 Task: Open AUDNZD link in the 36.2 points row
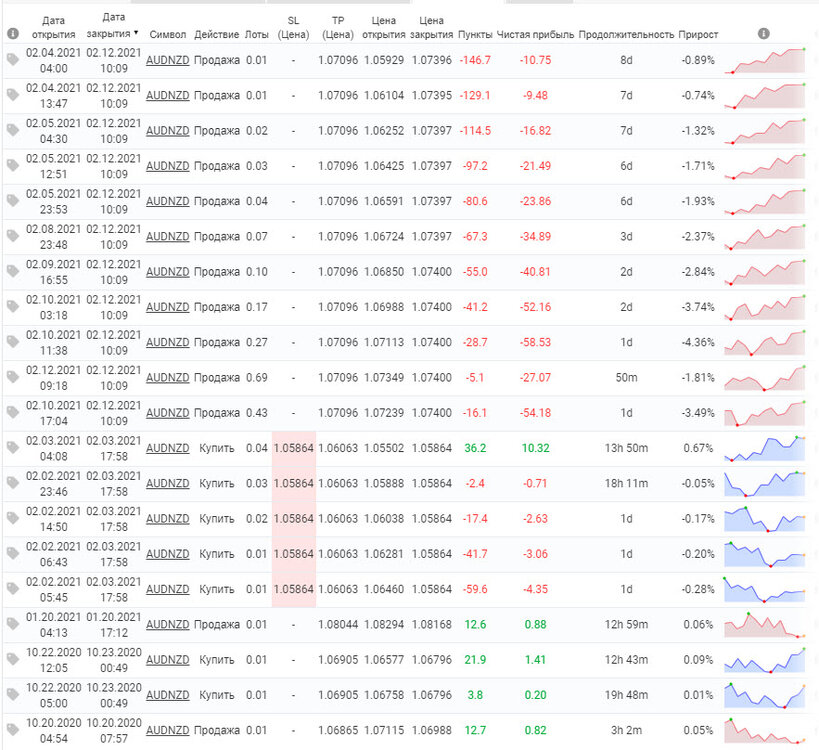coord(167,448)
